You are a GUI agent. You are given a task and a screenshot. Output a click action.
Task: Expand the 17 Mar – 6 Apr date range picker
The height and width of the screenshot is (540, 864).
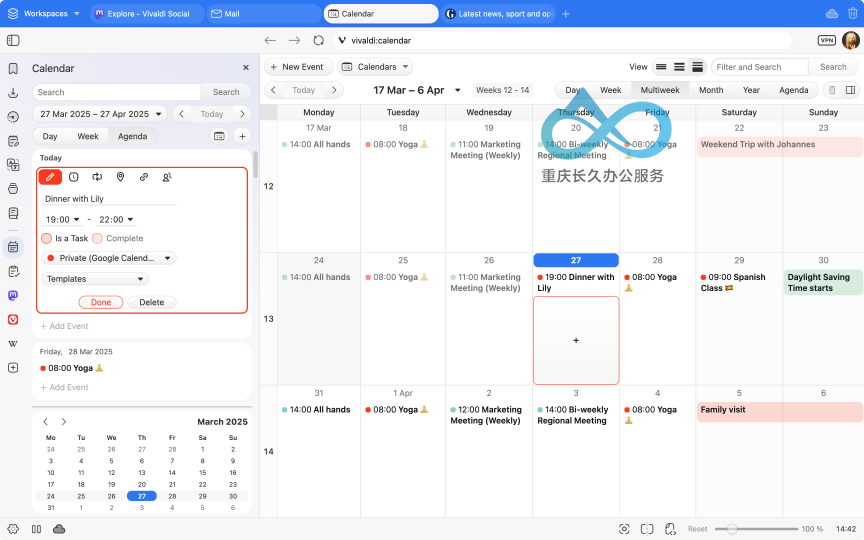(417, 90)
